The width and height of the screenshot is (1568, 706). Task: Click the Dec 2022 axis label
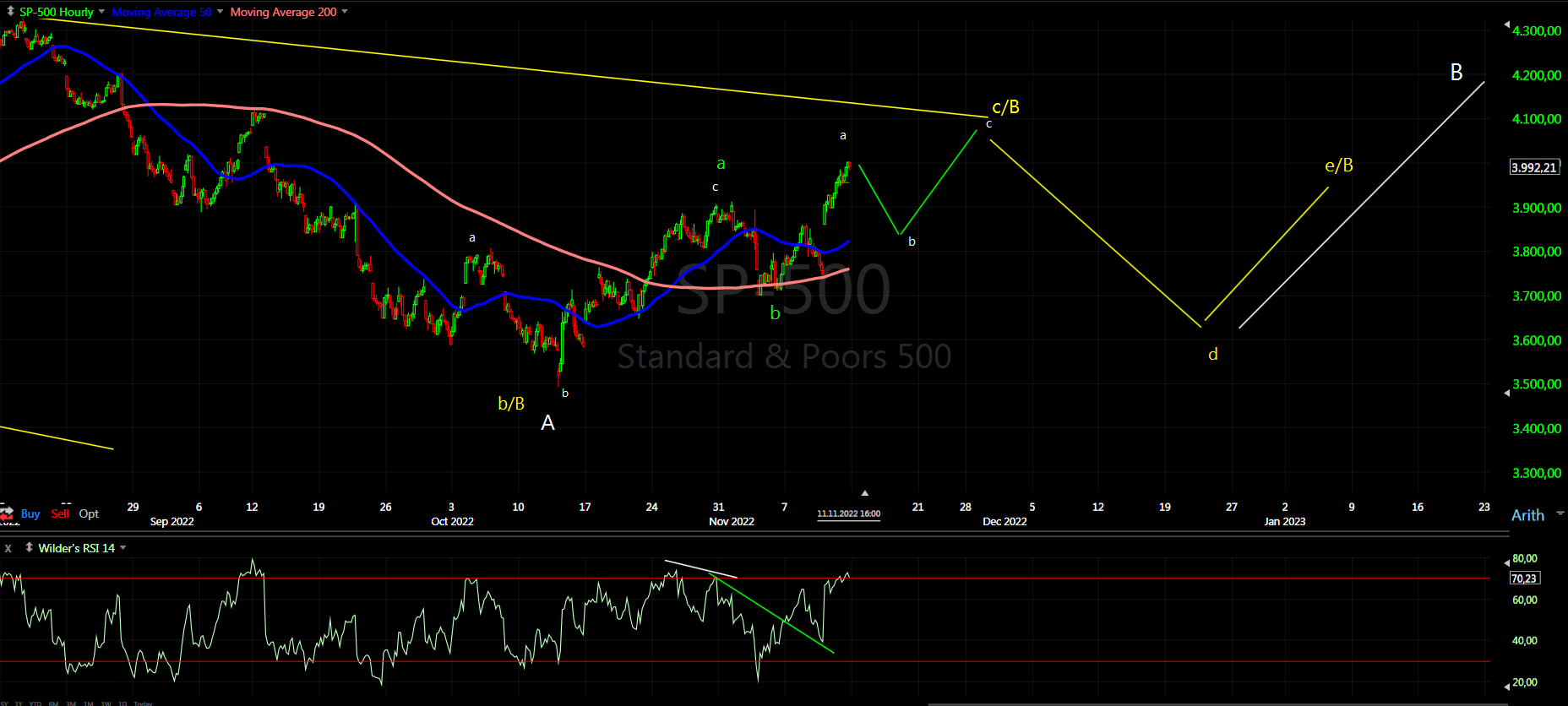click(x=1004, y=521)
